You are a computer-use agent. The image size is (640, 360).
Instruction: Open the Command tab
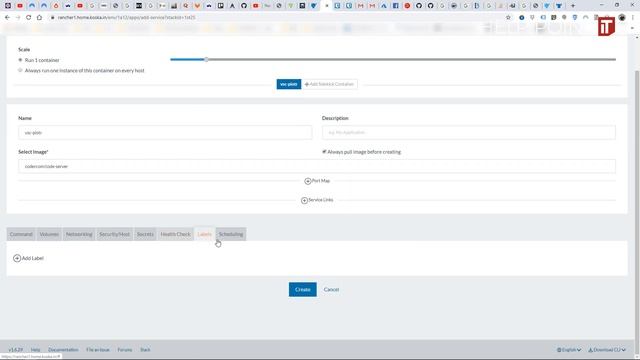pyautogui.click(x=21, y=234)
